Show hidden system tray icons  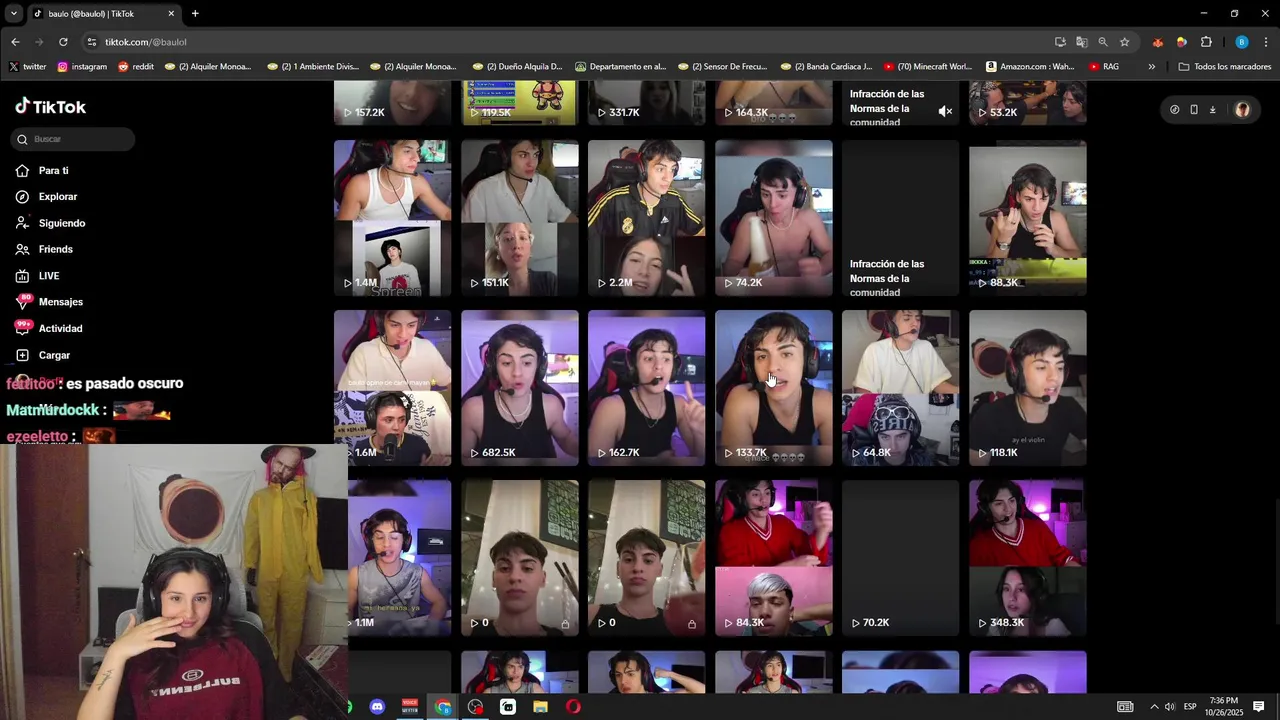click(1153, 707)
